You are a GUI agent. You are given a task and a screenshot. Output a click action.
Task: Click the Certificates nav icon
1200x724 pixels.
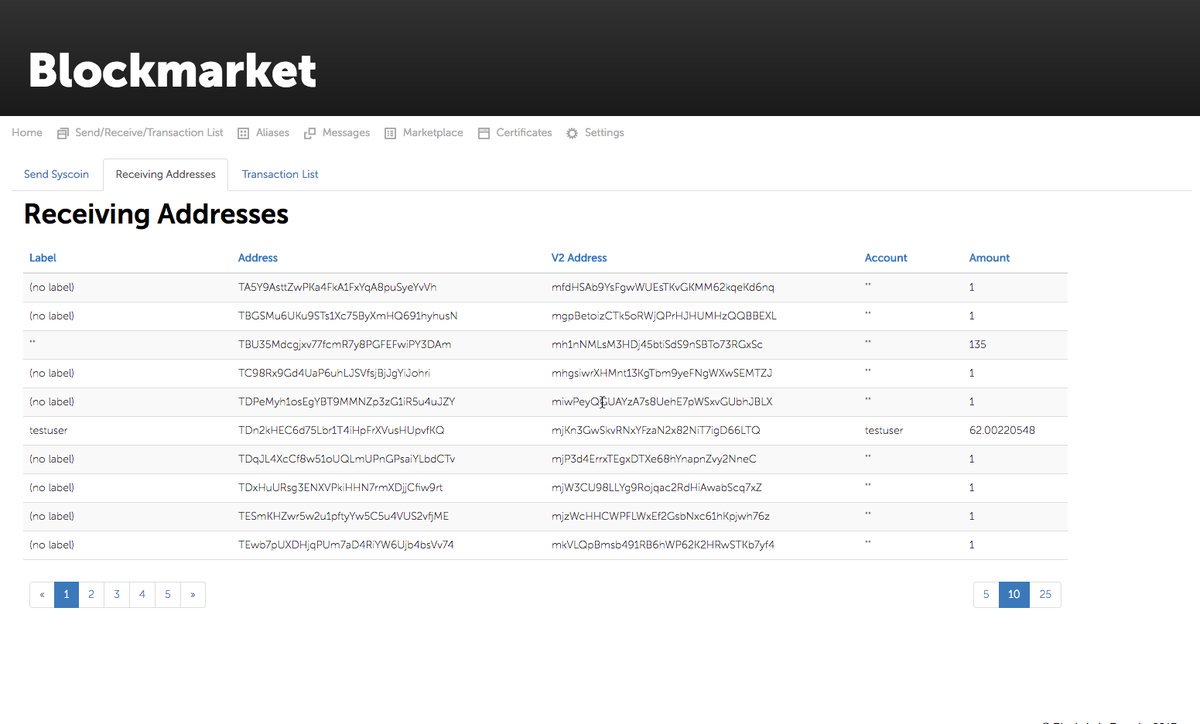click(484, 133)
